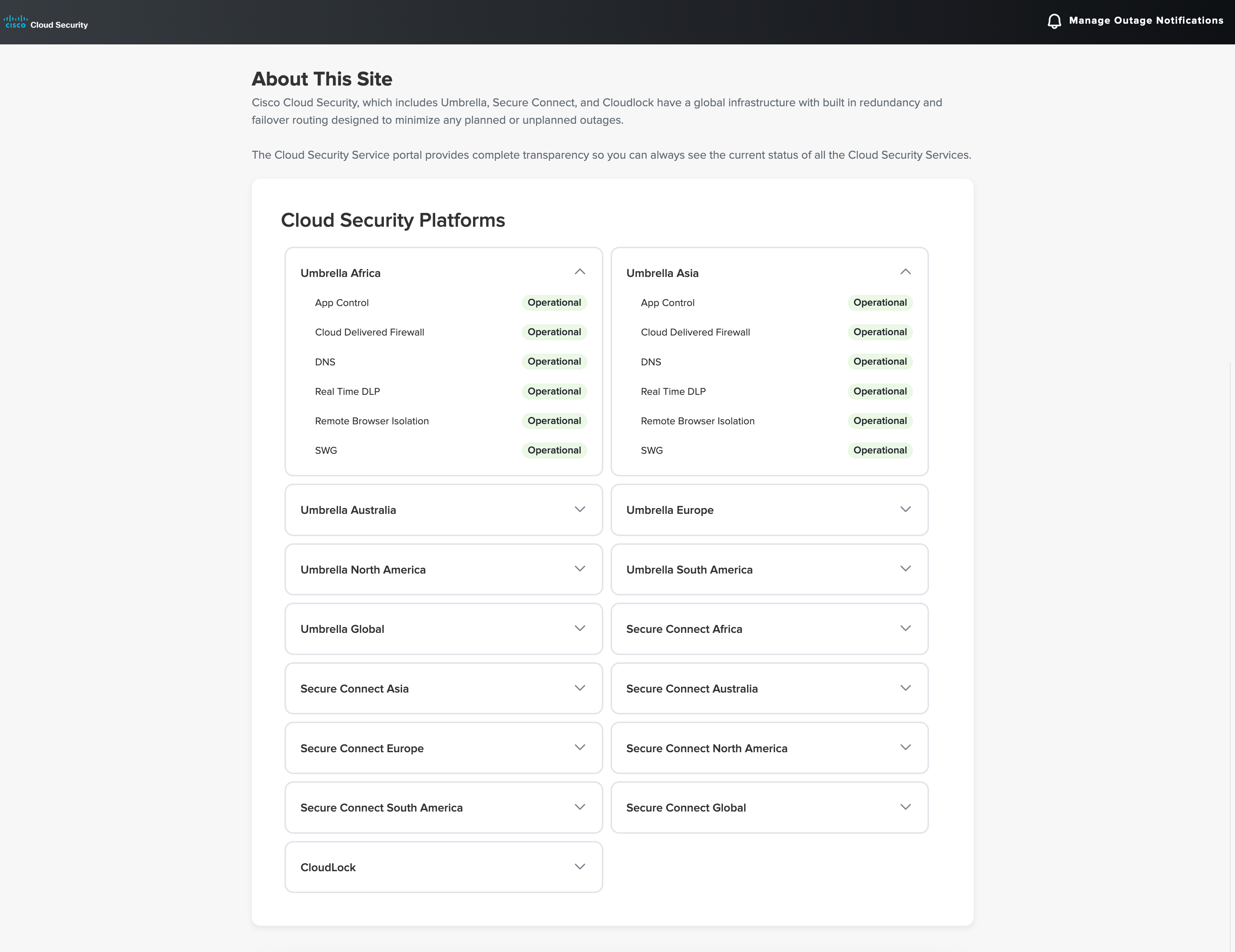Expand Umbrella South America chevron

(905, 568)
